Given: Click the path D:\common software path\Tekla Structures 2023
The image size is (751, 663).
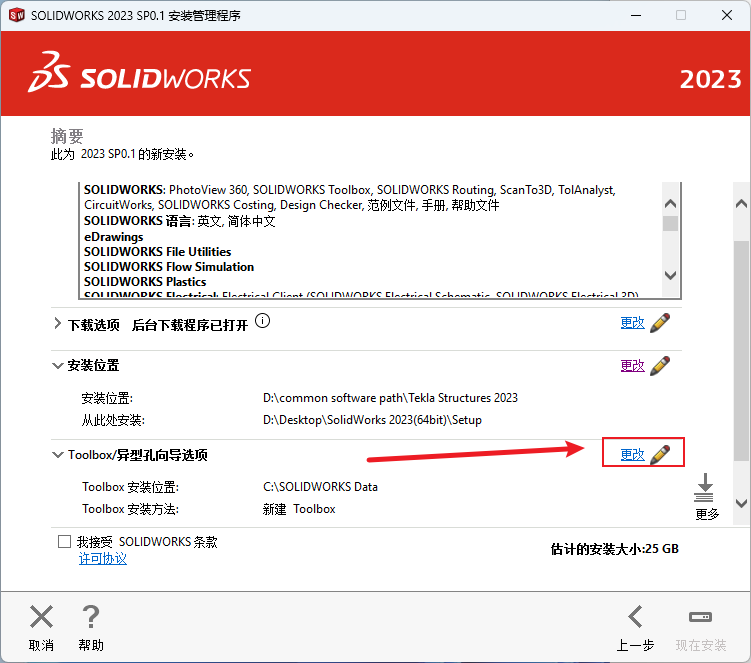Looking at the screenshot, I should (x=390, y=398).
